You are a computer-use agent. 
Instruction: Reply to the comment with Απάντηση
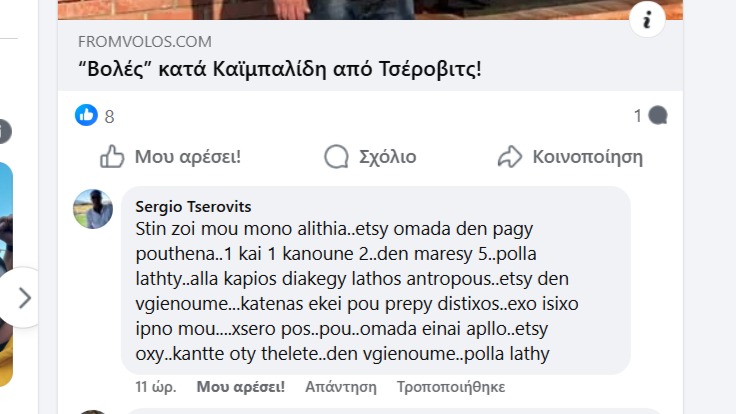(341, 386)
